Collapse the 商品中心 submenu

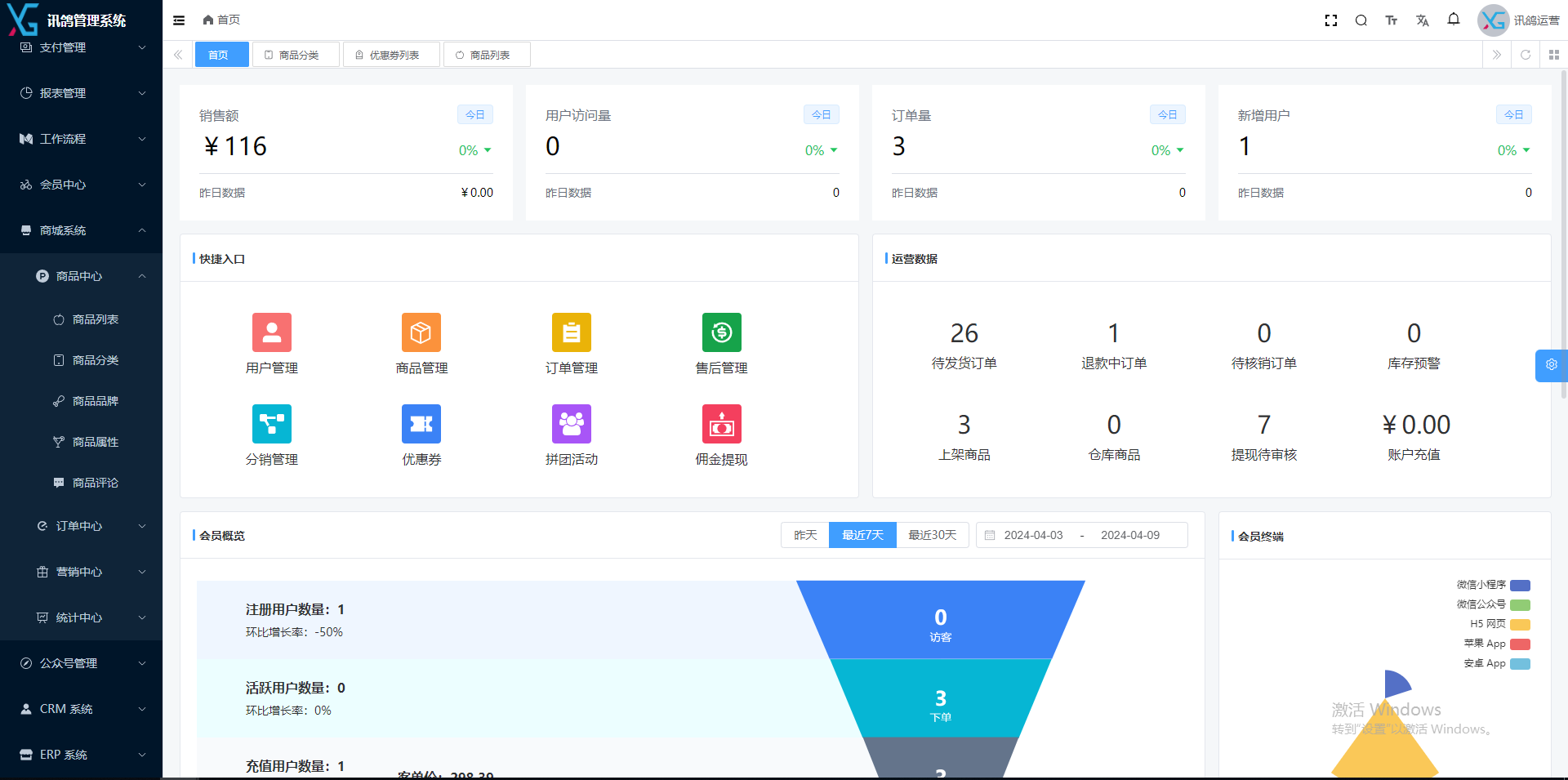[82, 276]
